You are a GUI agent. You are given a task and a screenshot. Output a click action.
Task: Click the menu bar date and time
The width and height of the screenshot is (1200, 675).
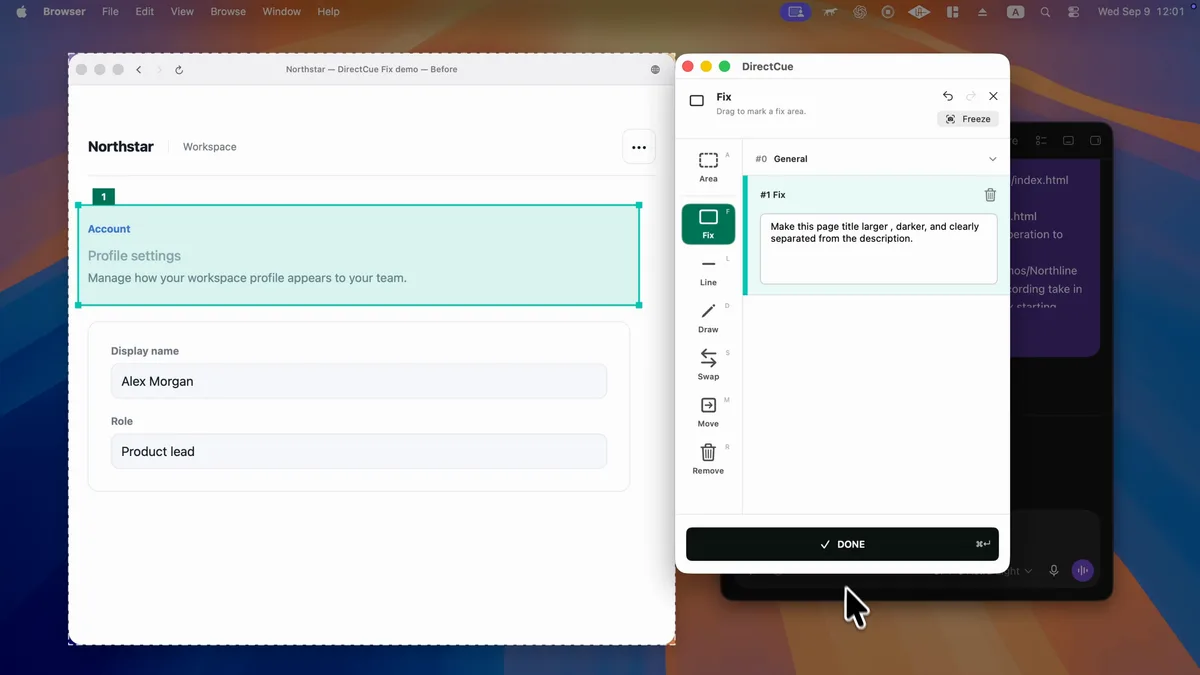(1141, 12)
